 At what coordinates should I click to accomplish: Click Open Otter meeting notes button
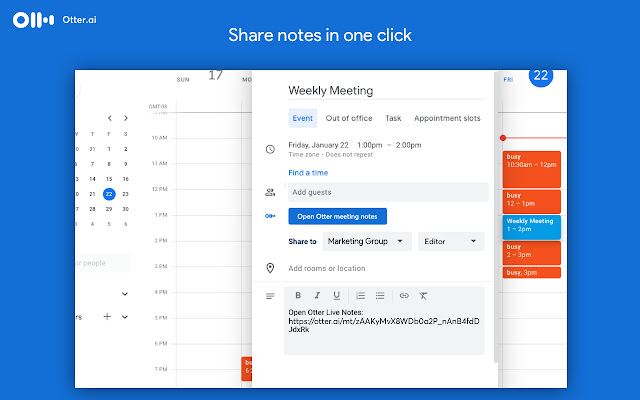pyautogui.click(x=338, y=216)
